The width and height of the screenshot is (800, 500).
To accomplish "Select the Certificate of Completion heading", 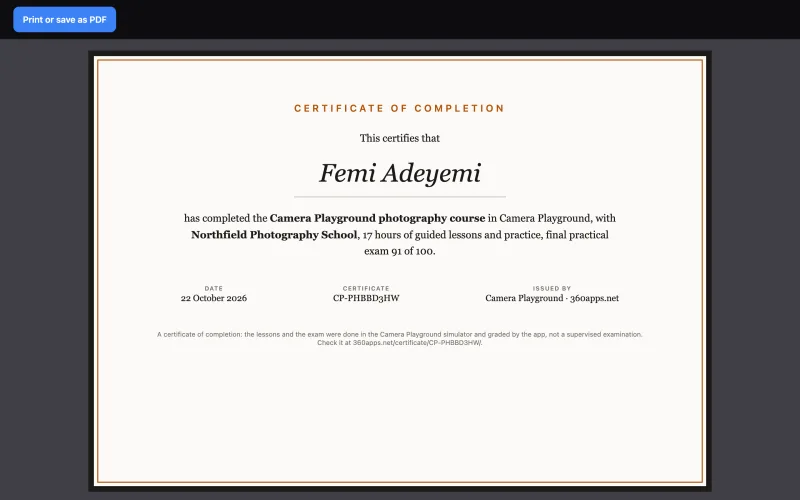I will [x=399, y=108].
